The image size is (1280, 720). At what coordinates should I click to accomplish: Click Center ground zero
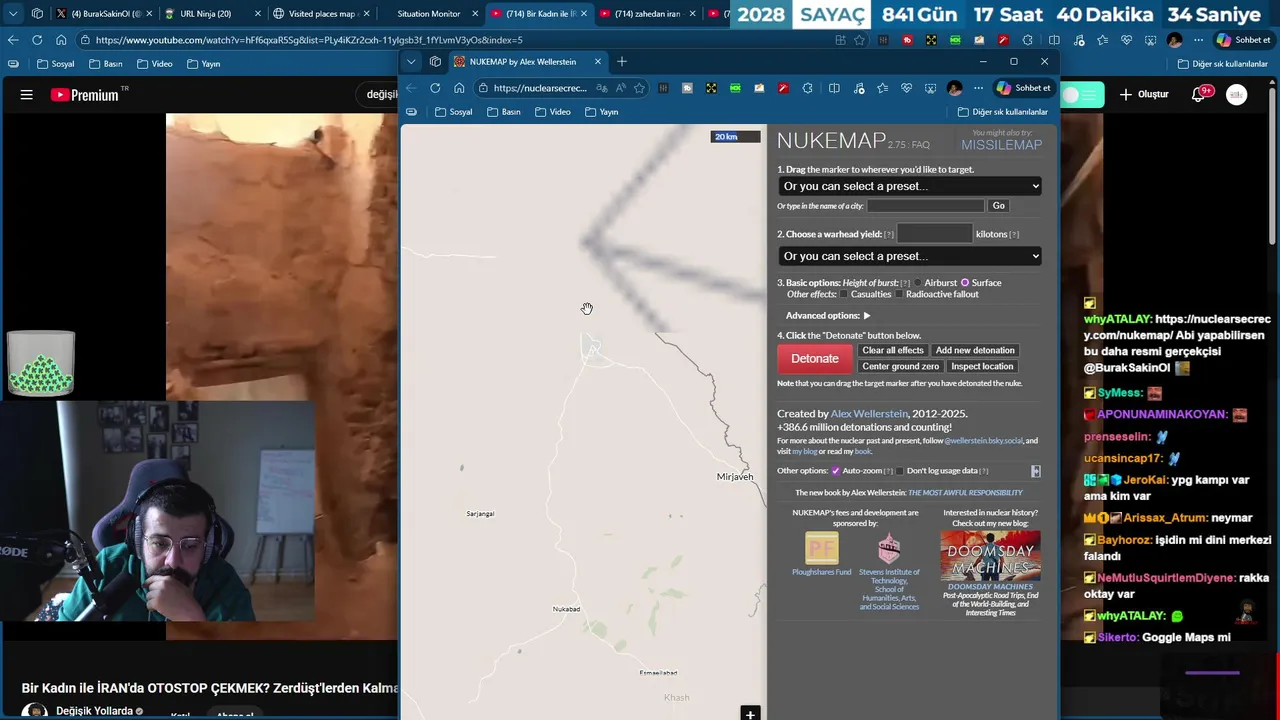tap(901, 366)
